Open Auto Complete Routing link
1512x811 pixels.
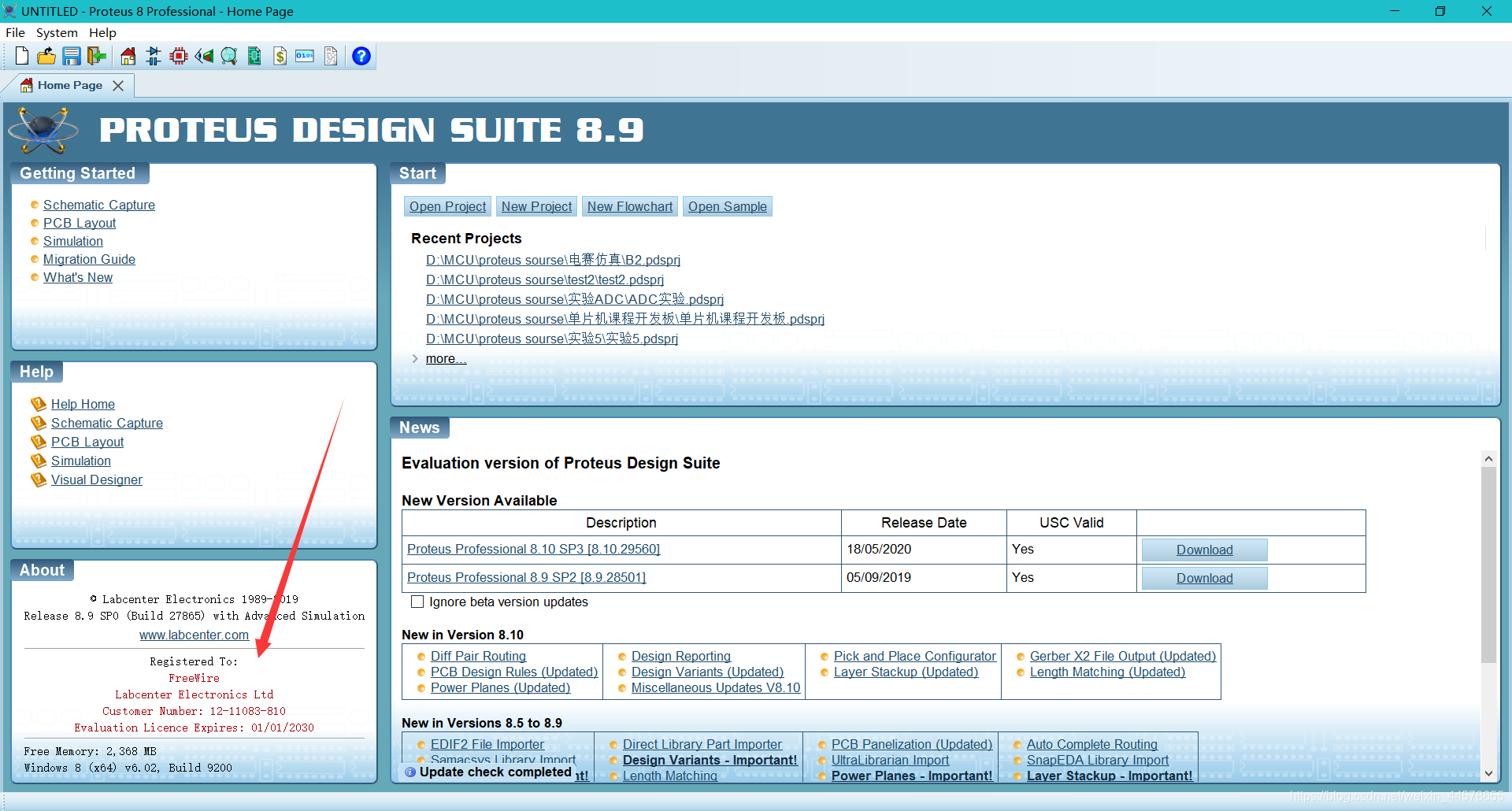tap(1092, 744)
